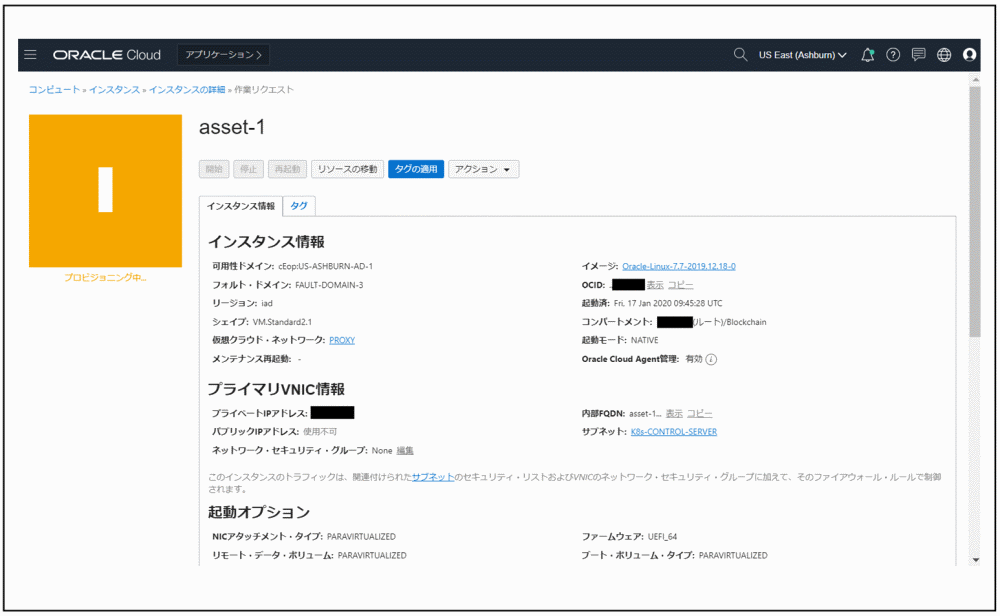Open the サブネット link in the traffic note
Image resolution: width=1000 pixels, height=616 pixels.
coord(433,477)
